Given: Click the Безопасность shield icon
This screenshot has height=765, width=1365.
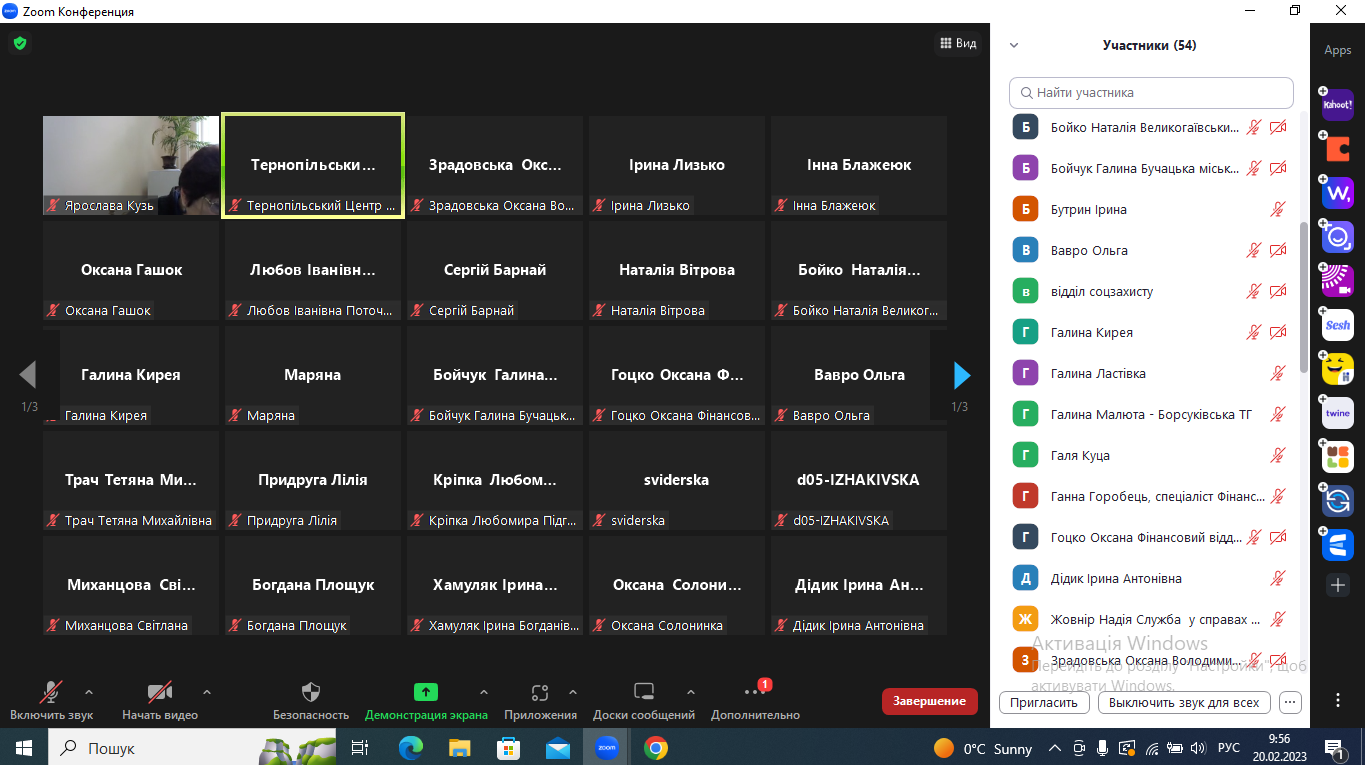Looking at the screenshot, I should (311, 692).
